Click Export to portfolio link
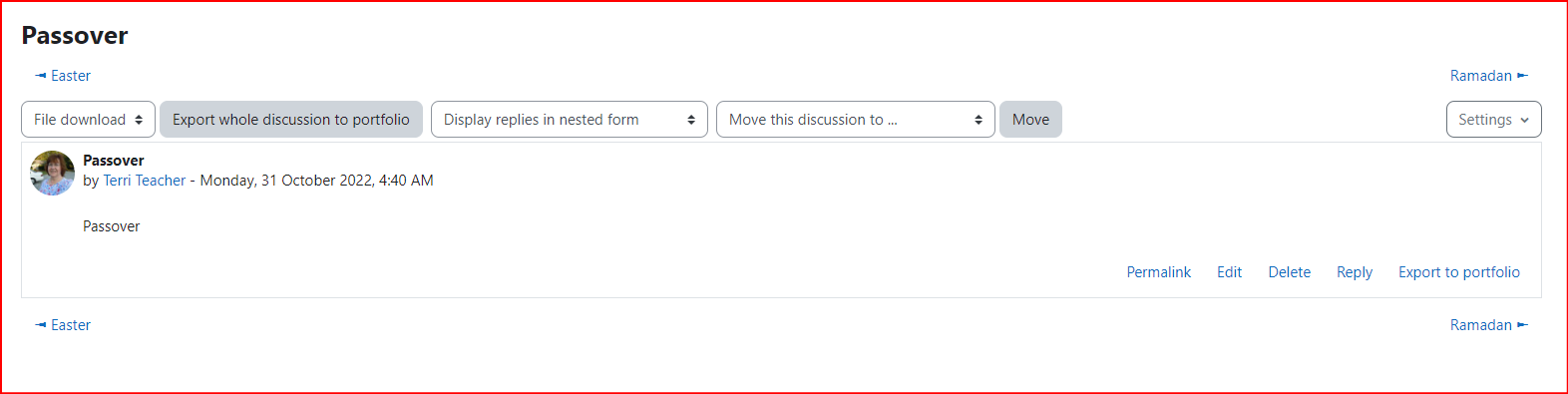The height and width of the screenshot is (394, 1568). [1458, 272]
